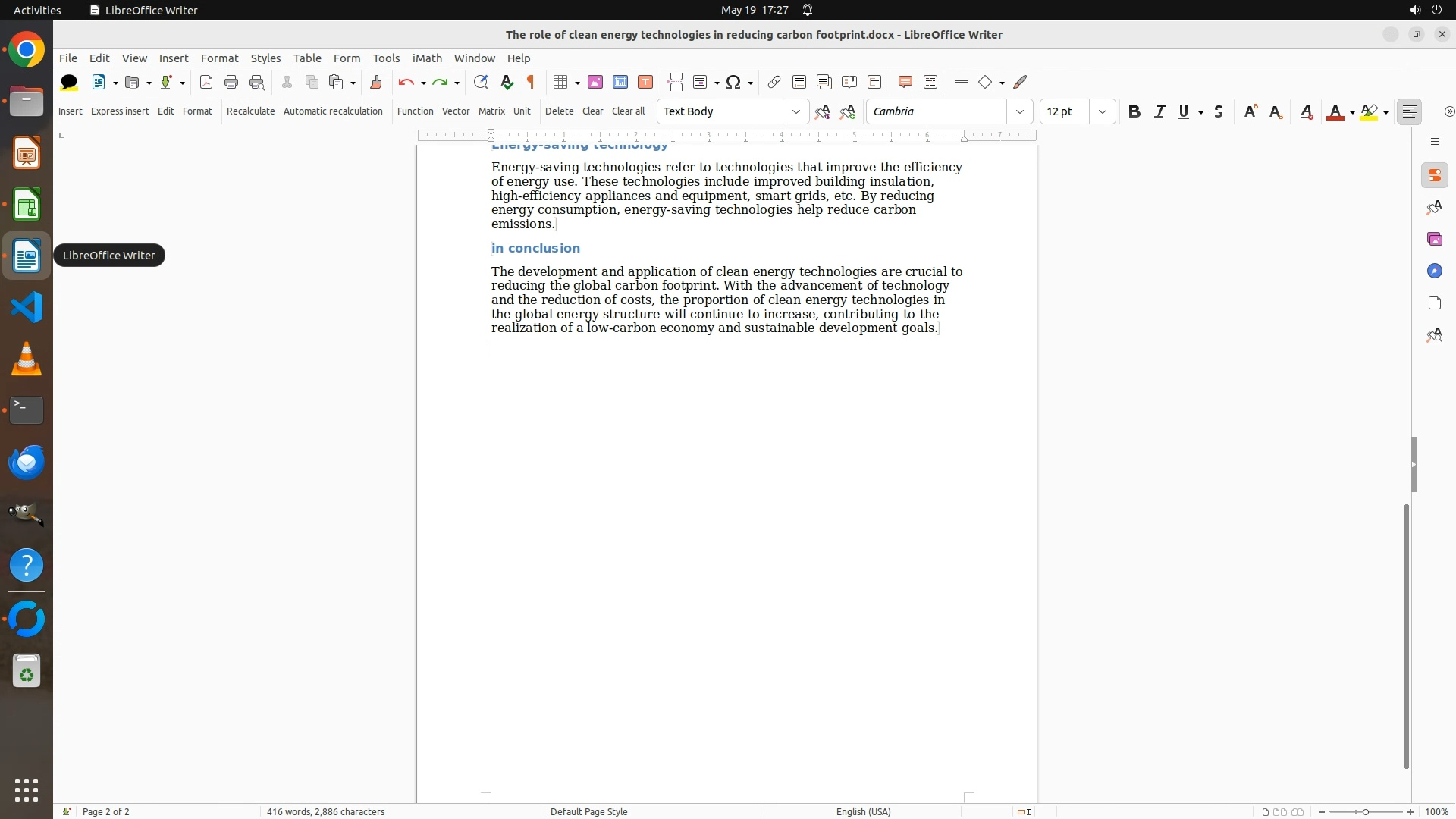
Task: Toggle formatting marks pilcrow
Action: [531, 82]
